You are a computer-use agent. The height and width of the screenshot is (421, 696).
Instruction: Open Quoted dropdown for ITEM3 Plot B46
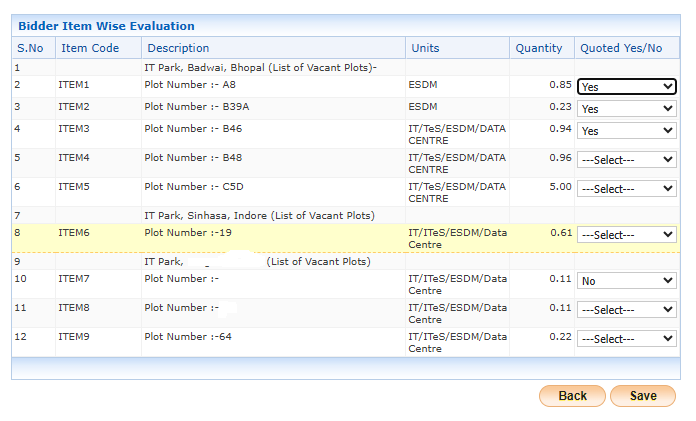[626, 131]
